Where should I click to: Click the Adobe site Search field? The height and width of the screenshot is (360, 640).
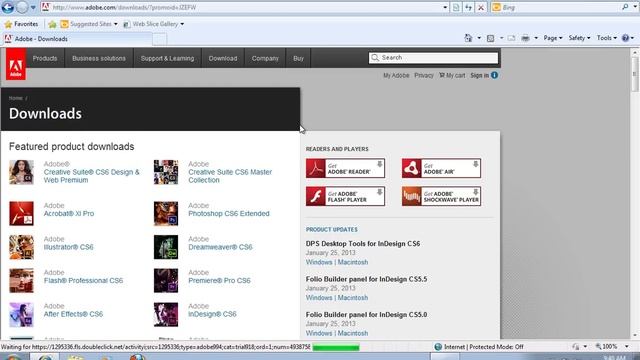[x=433, y=58]
